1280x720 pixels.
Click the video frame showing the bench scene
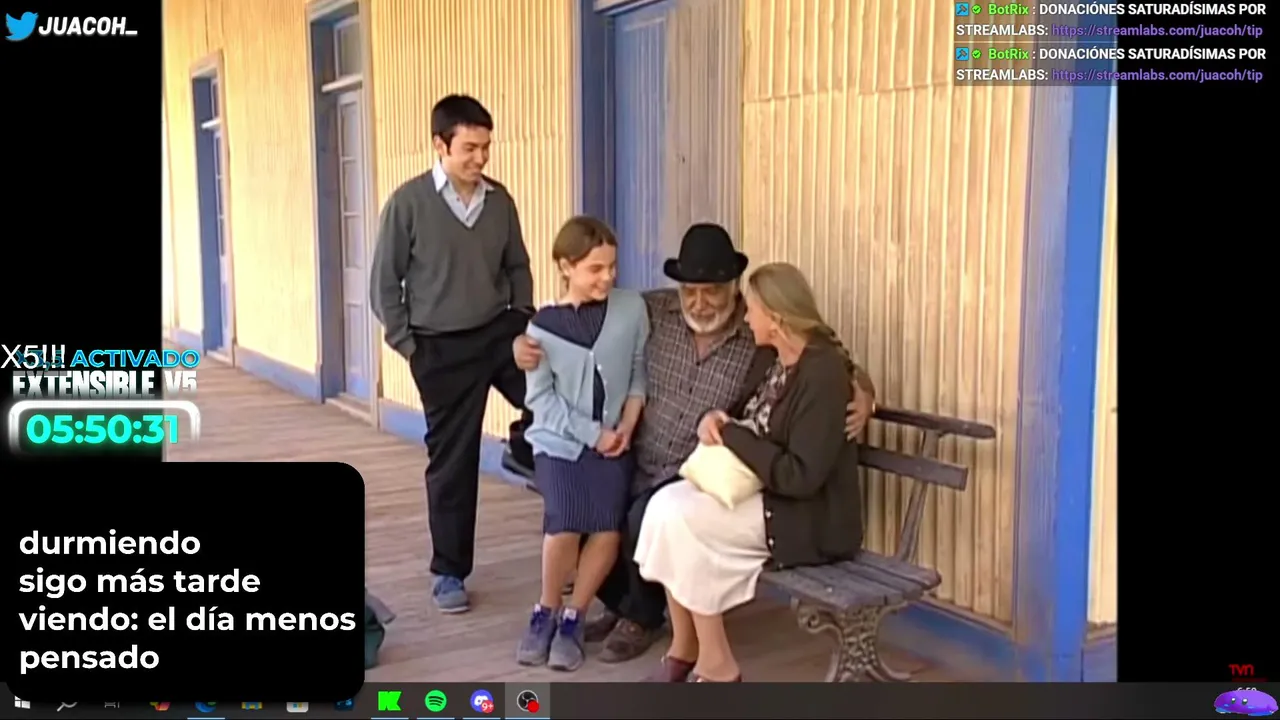point(640,341)
